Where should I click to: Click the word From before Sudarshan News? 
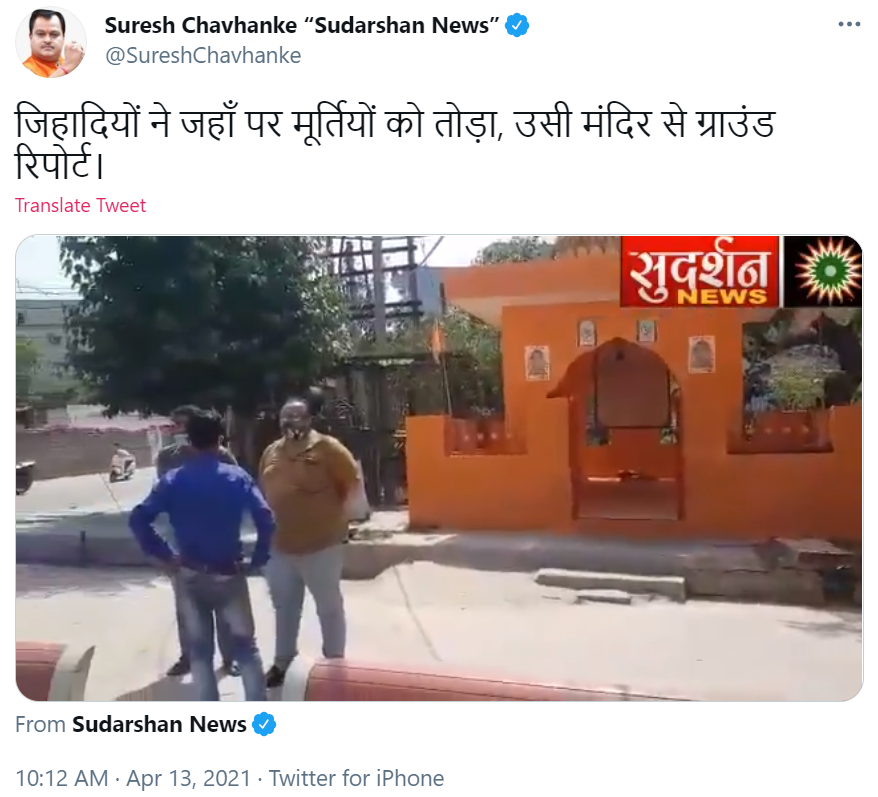click(x=40, y=724)
